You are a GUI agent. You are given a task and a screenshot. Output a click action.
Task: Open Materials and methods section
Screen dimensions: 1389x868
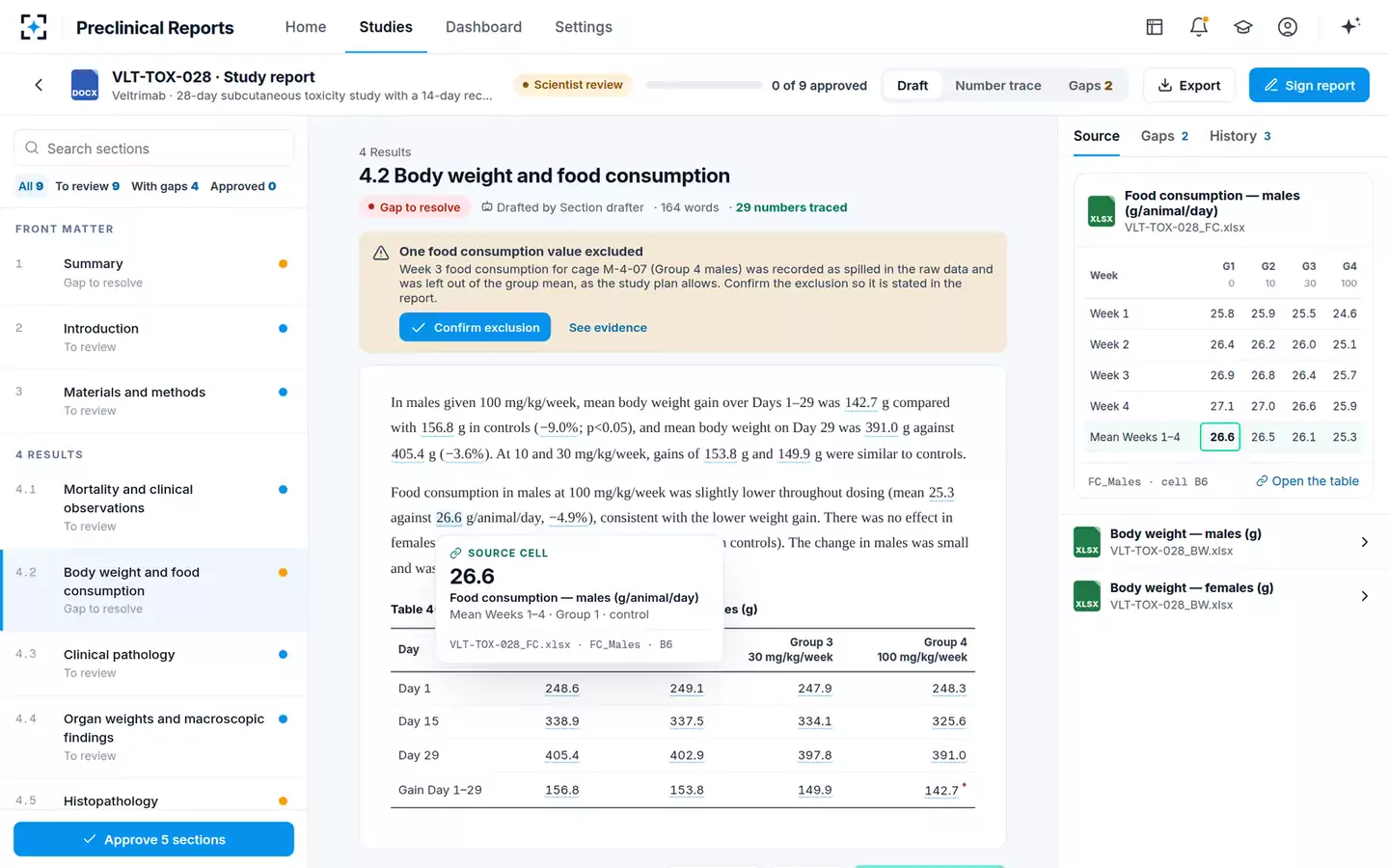(x=153, y=401)
